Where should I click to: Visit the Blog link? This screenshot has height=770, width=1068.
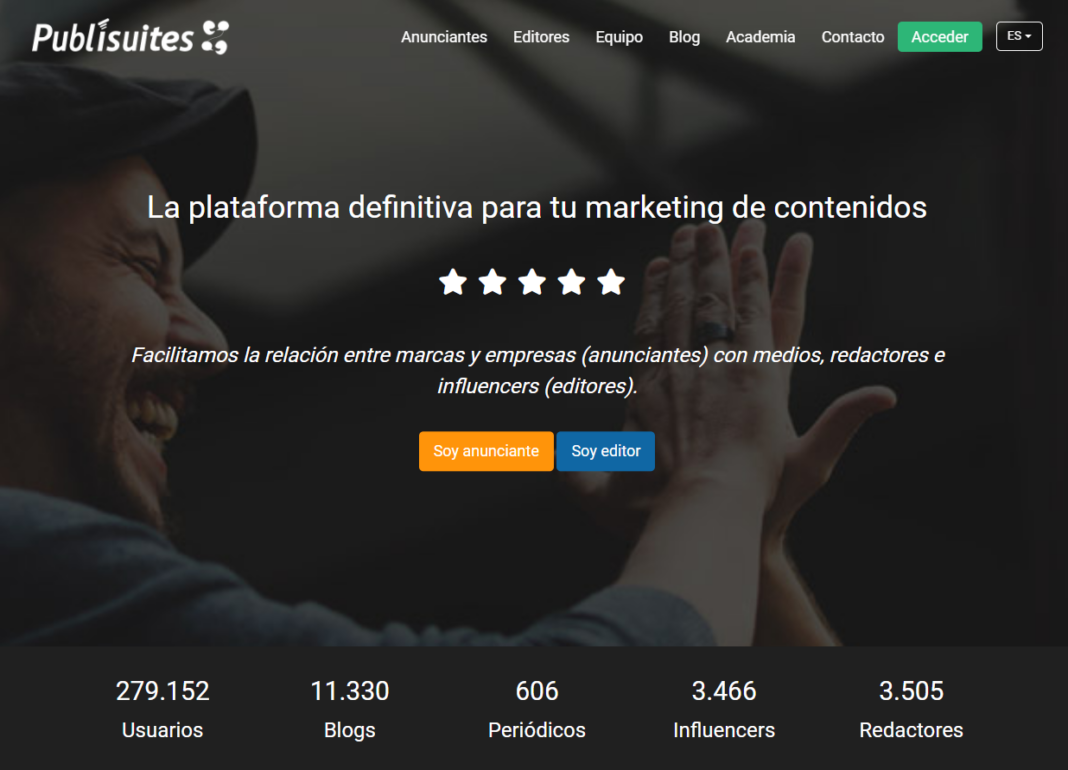[x=685, y=37]
